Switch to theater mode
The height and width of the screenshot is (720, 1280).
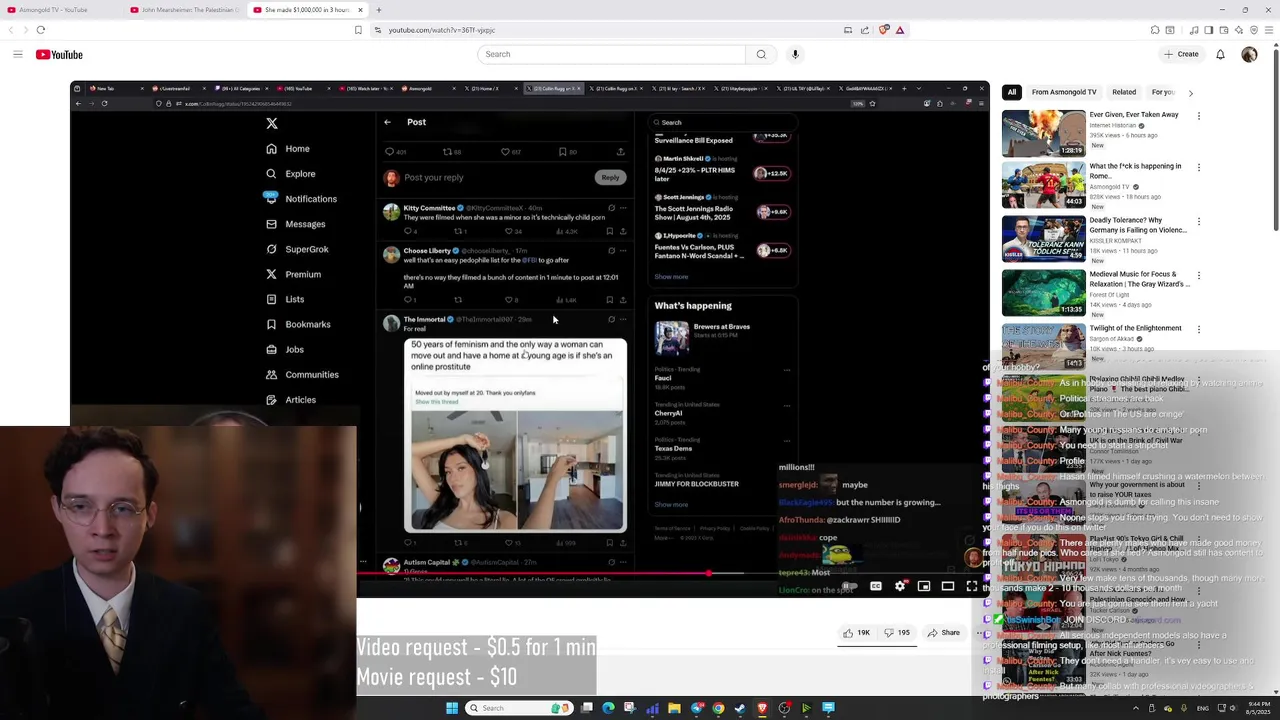[948, 586]
